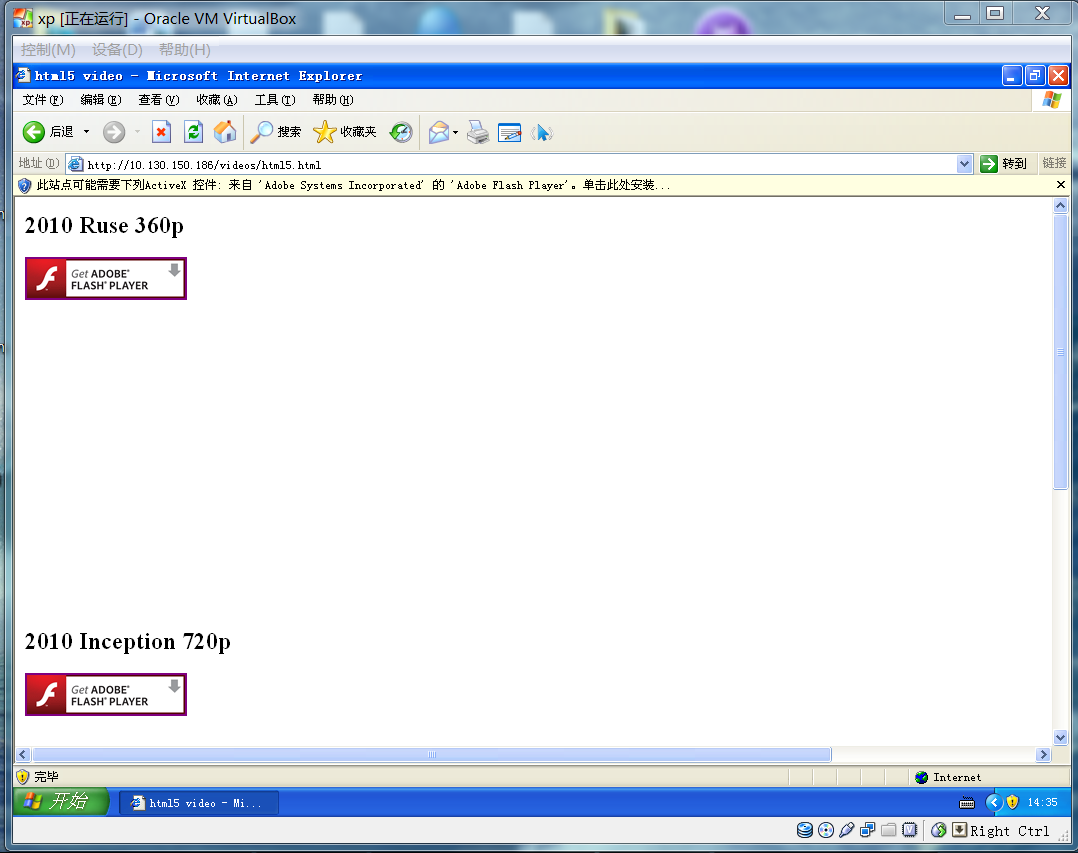Open the 编辑(E) menu
1078x853 pixels.
point(101,100)
